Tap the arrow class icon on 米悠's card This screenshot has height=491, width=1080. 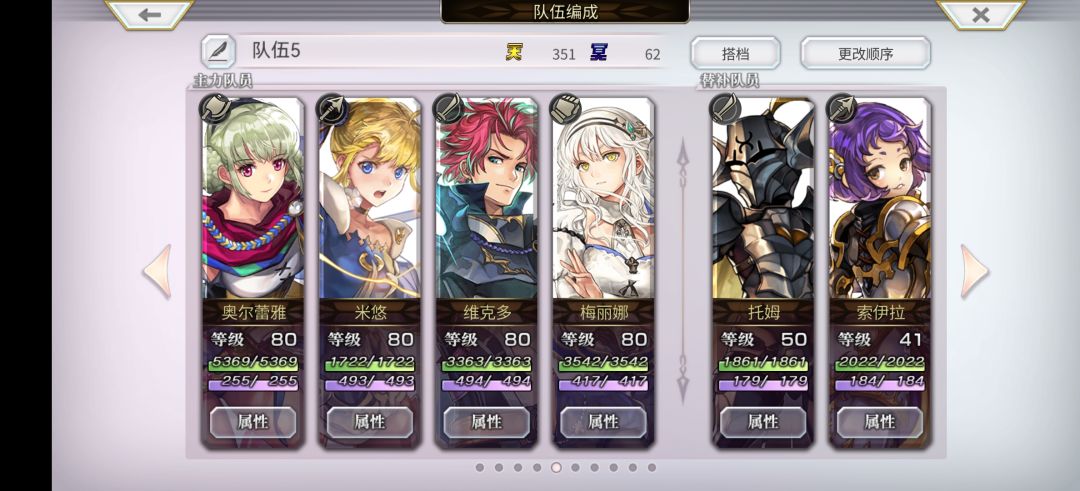[332, 109]
